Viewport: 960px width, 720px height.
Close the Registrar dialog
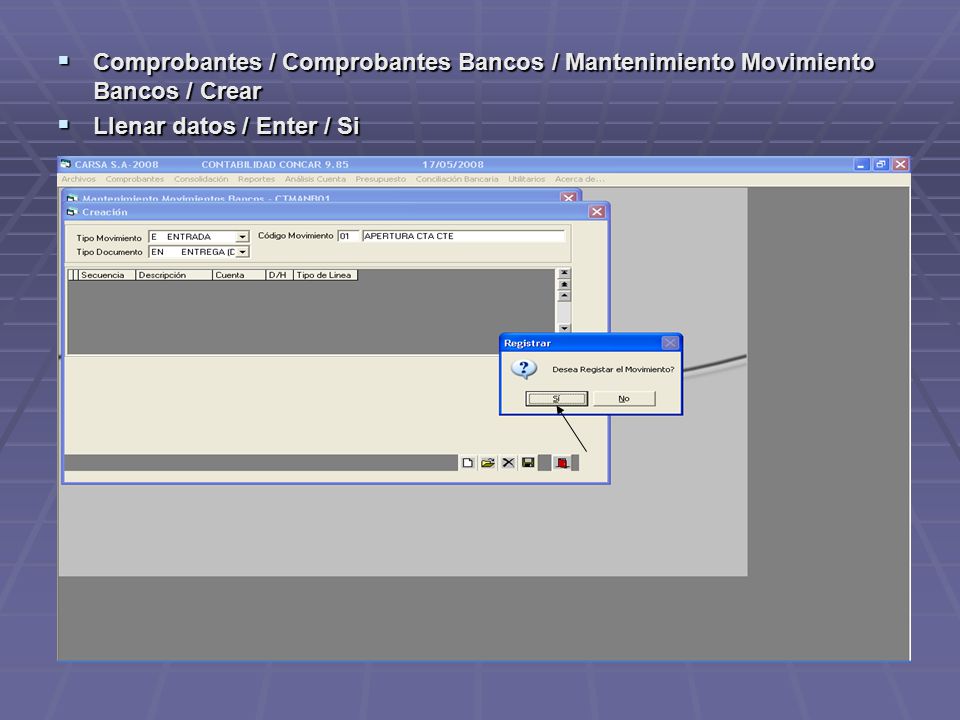coord(670,343)
